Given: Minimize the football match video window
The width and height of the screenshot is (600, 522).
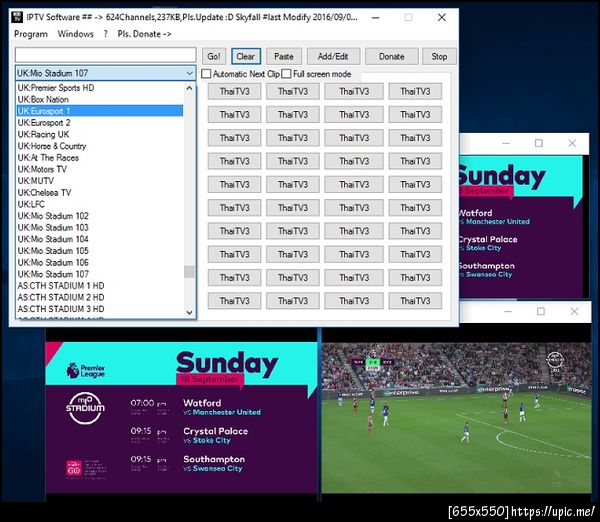Looking at the screenshot, I should pos(508,312).
